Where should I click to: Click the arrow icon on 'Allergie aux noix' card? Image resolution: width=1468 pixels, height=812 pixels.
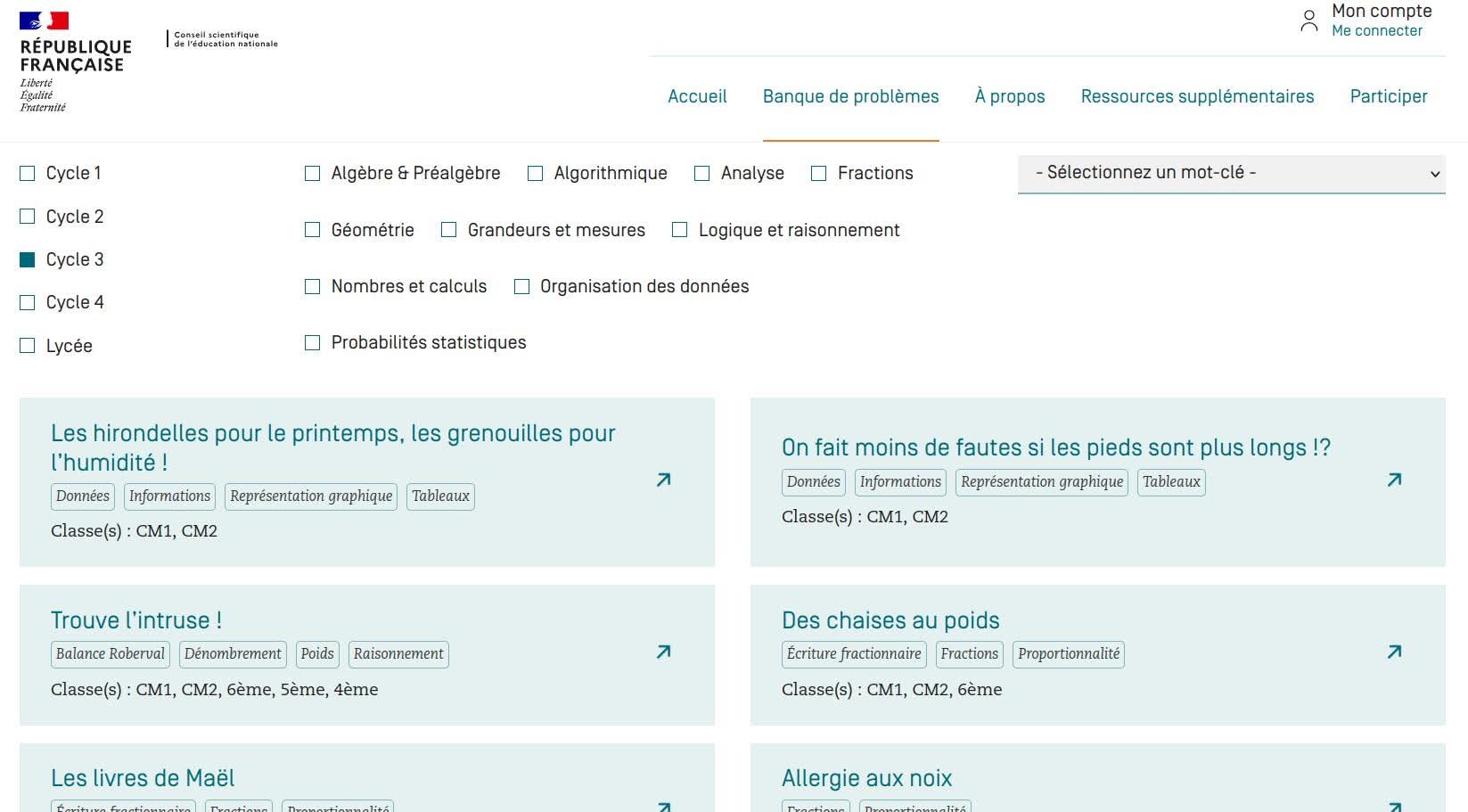tap(1394, 805)
